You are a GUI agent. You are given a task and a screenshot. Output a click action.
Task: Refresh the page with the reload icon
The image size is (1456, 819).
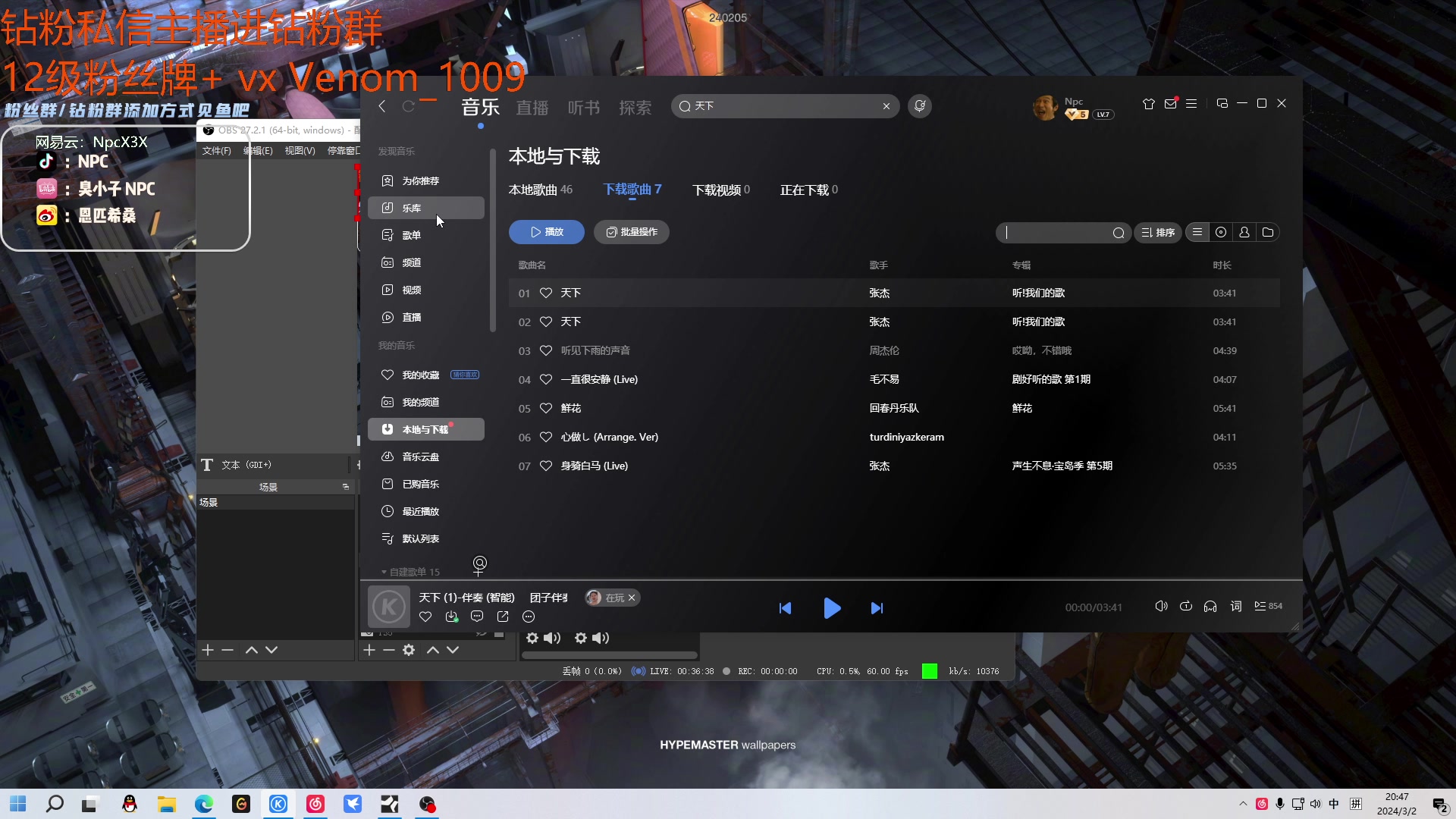(x=408, y=106)
